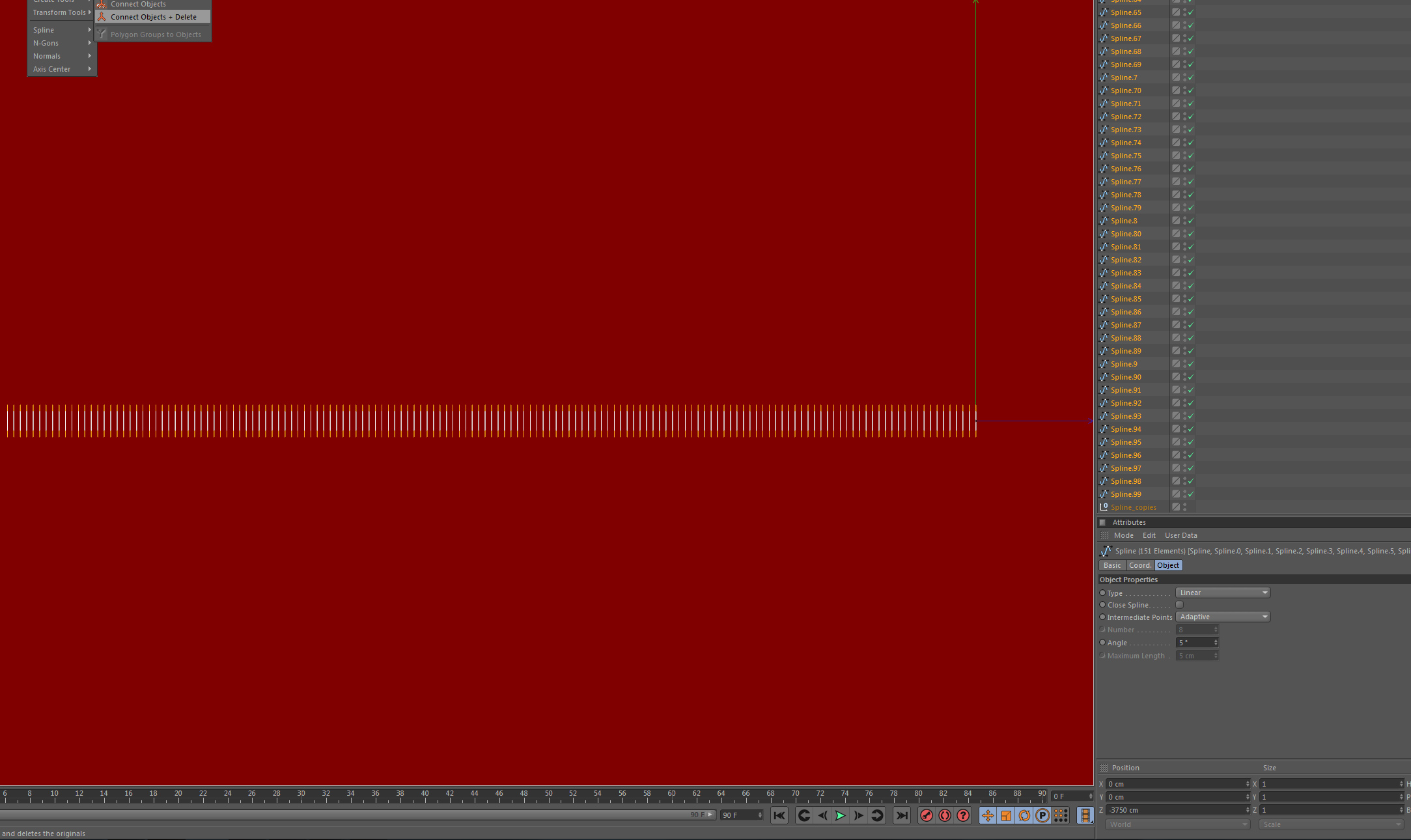Screen dimensions: 1411x840
Task: Toggle Rotation keyframe recording icon
Action: [x=1024, y=815]
